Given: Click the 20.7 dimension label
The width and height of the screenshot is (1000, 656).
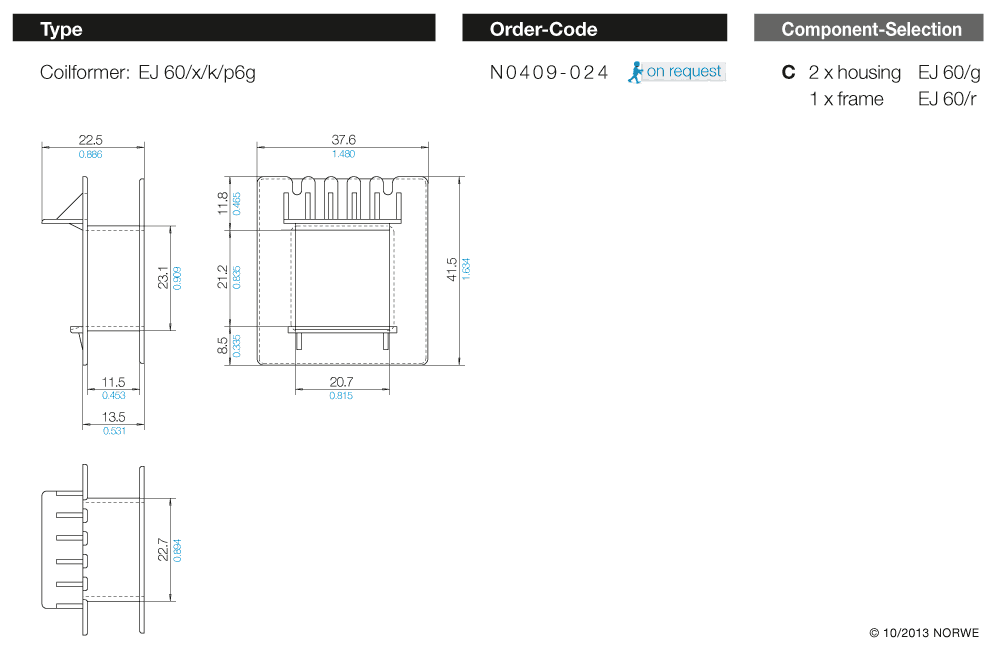Looking at the screenshot, I should (341, 382).
